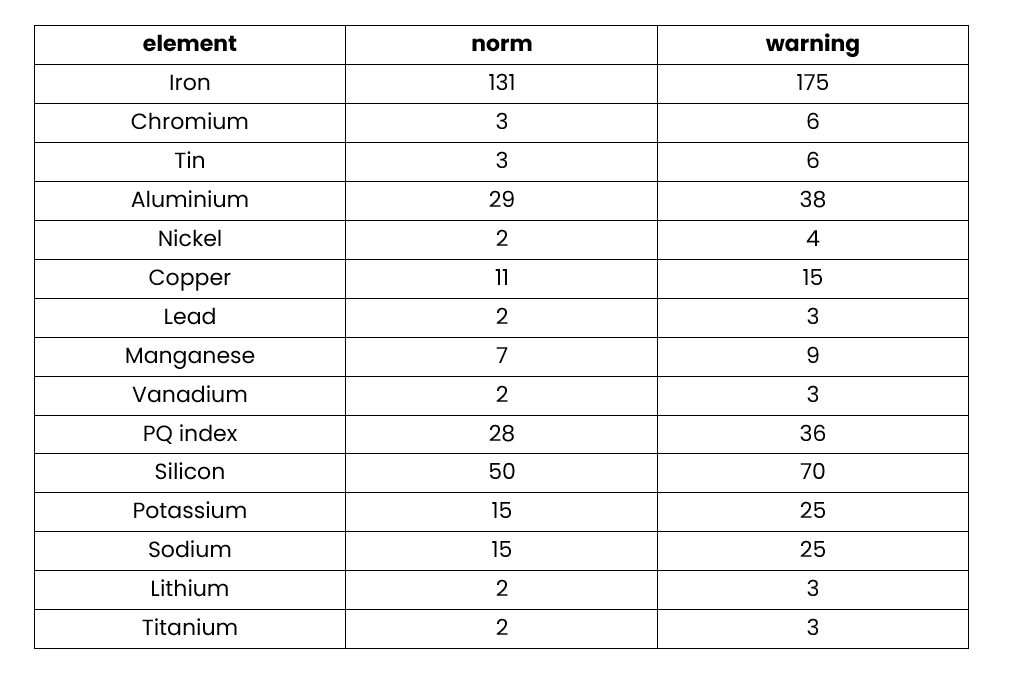Select the Vanadium element cell
1010x676 pixels.
[190, 395]
